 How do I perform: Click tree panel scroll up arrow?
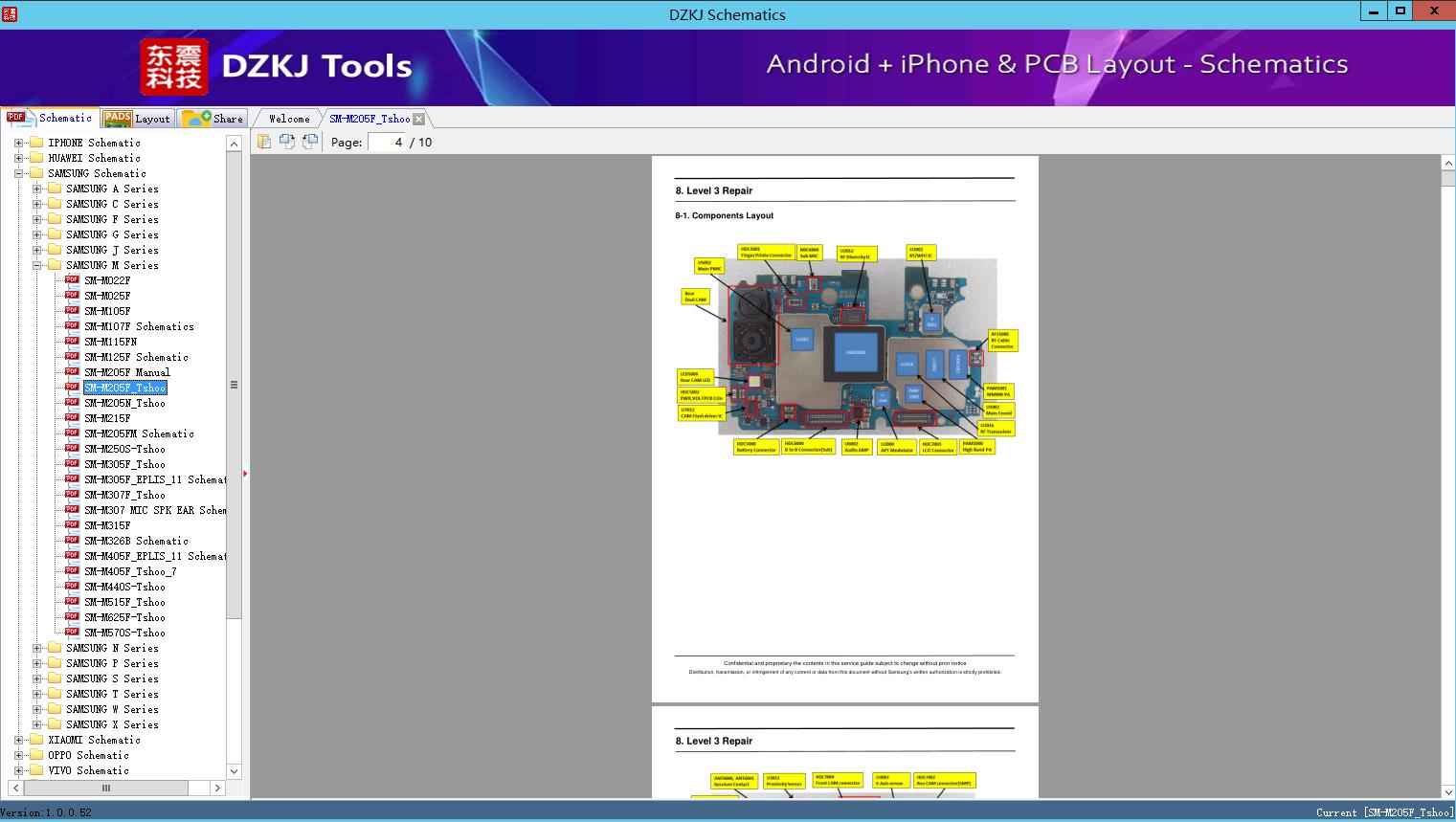[234, 144]
